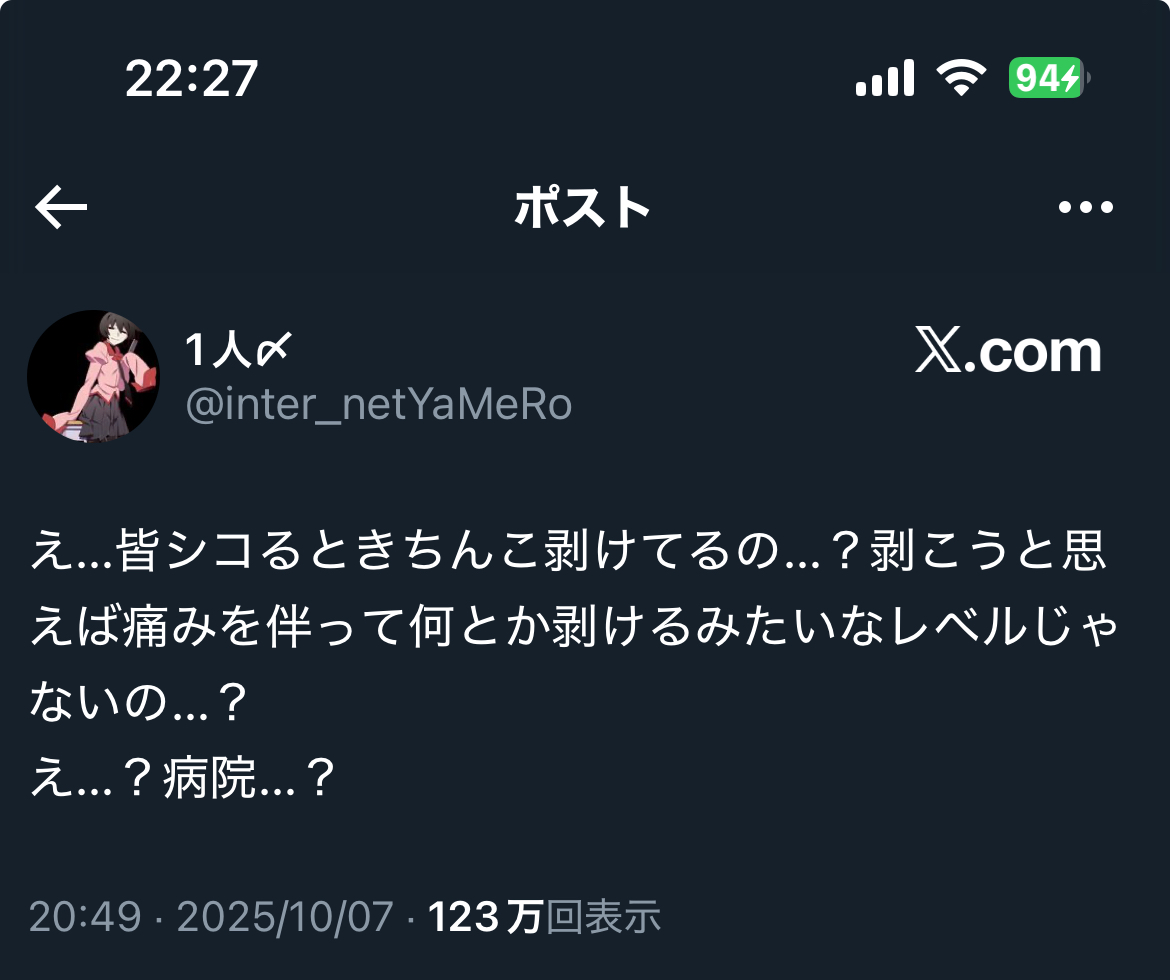1170x980 pixels.
Task: Tap the charging bolt inside battery icon
Action: [x=1072, y=78]
